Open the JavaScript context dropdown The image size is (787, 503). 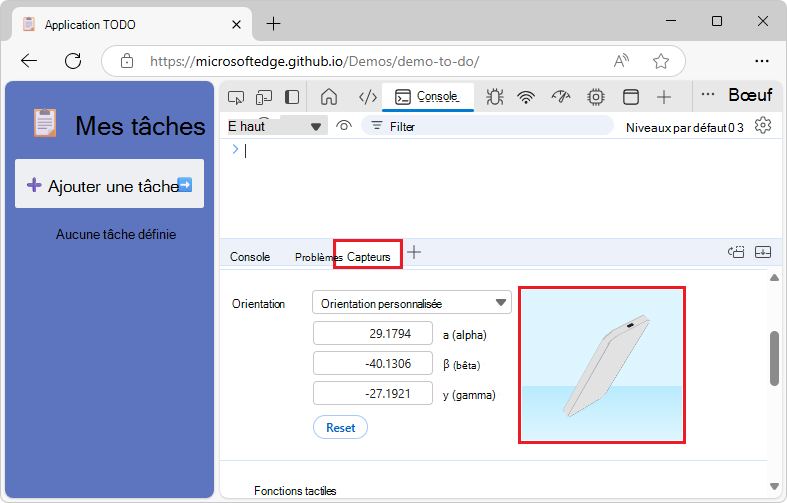click(x=276, y=125)
